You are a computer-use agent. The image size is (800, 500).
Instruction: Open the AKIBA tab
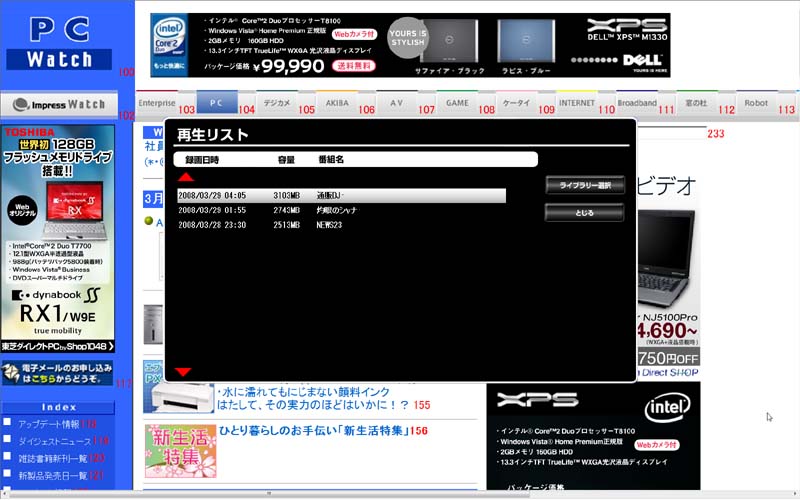click(x=337, y=103)
